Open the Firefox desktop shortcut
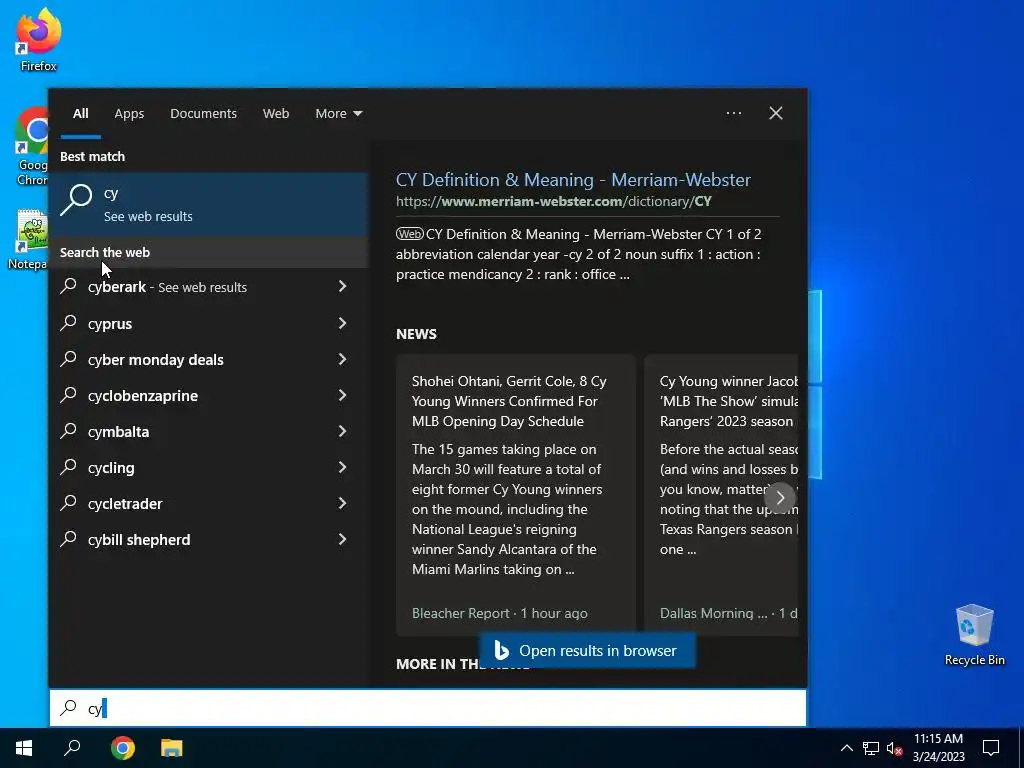1024x768 pixels. tap(39, 40)
